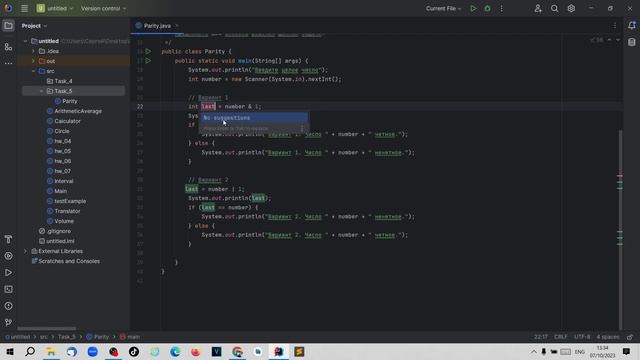The width and height of the screenshot is (640, 360).
Task: Click breadcrumb 'main' in navigation bar
Action: [x=133, y=337]
